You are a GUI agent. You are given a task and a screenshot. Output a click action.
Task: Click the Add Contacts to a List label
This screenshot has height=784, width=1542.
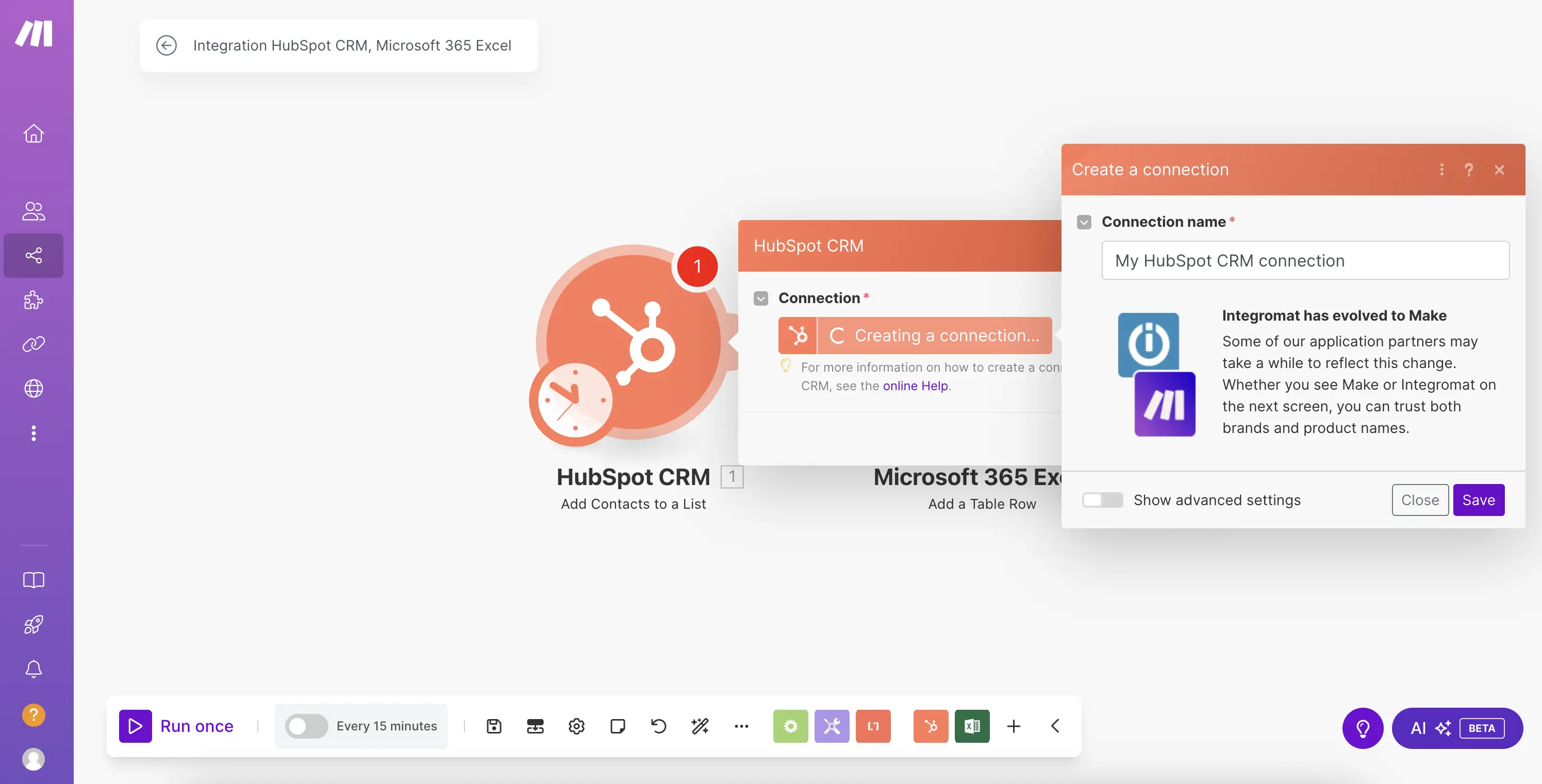coord(633,504)
